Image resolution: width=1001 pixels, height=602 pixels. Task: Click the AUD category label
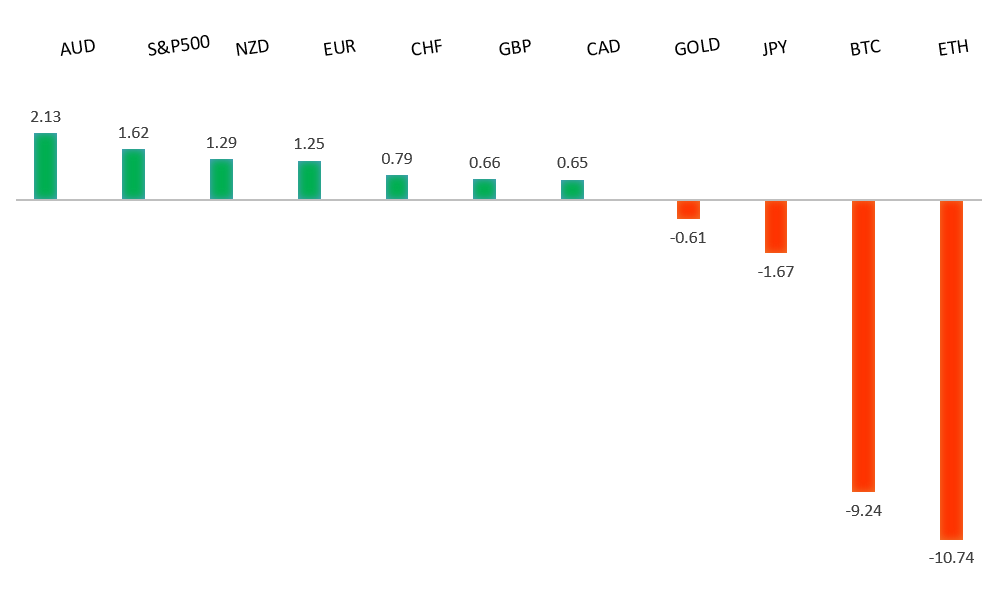pos(78,48)
